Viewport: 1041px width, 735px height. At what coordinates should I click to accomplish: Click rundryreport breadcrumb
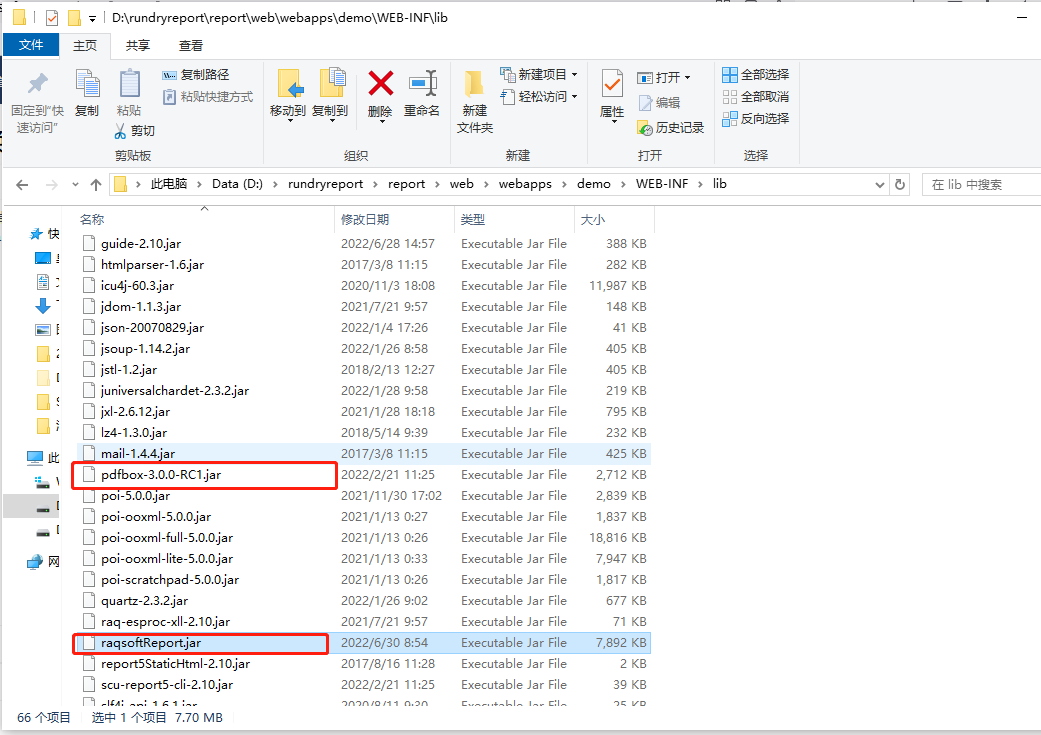[x=325, y=184]
